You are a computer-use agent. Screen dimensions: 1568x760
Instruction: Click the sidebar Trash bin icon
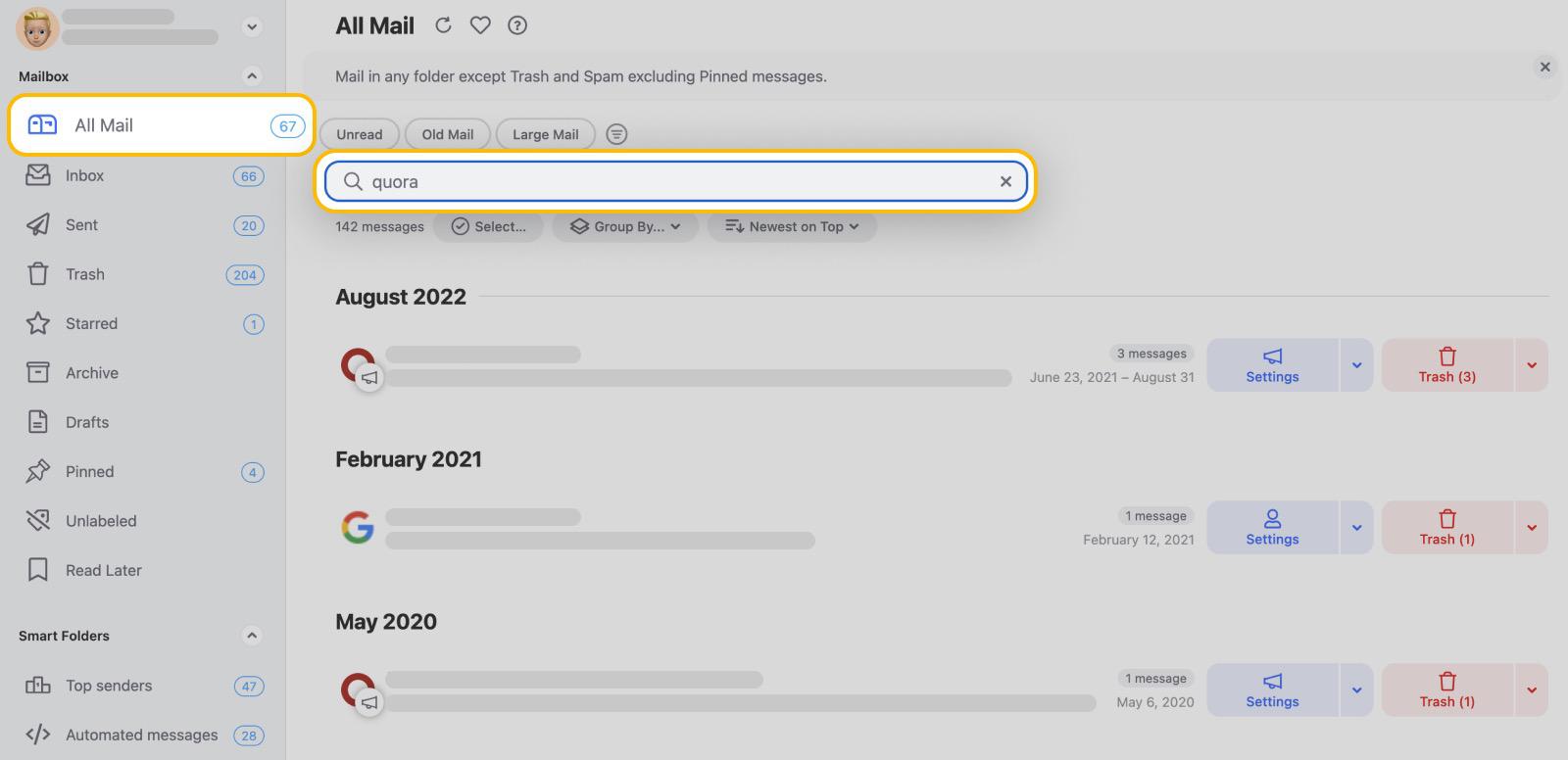coord(38,274)
